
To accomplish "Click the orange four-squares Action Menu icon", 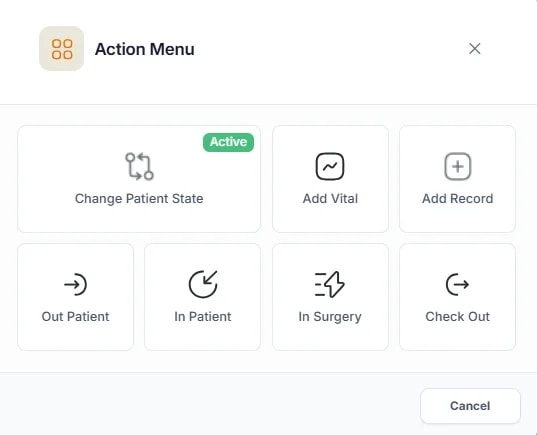I will (x=62, y=49).
